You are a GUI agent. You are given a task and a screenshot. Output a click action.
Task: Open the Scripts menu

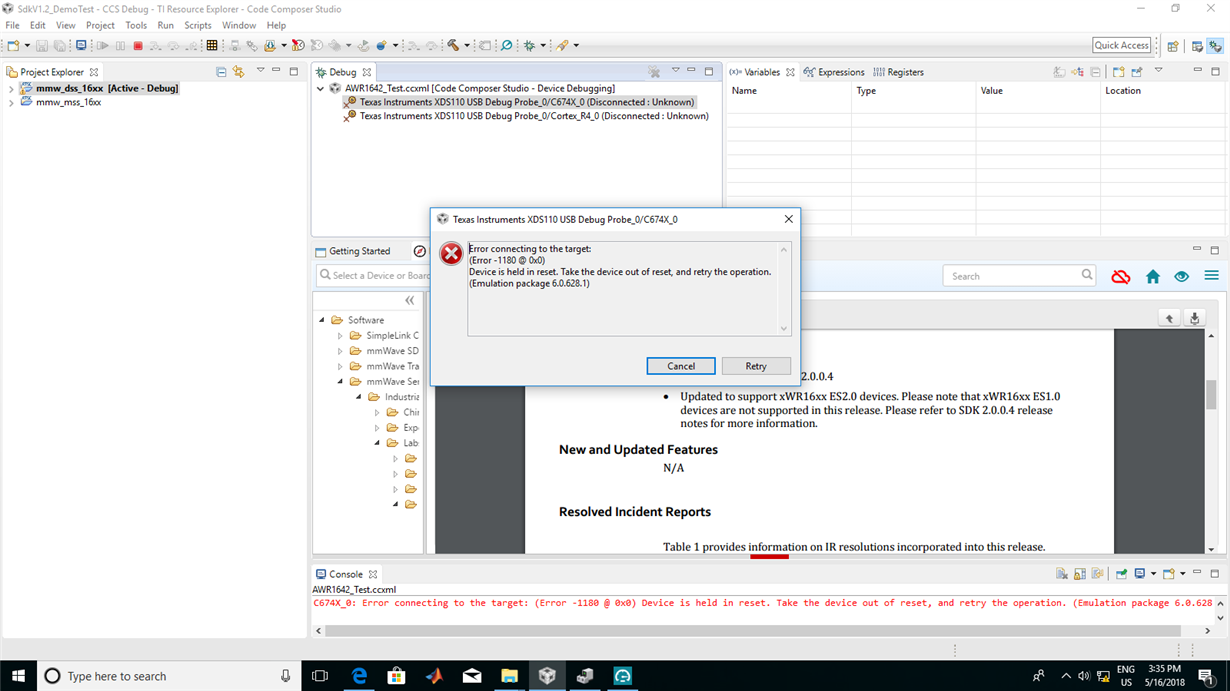tap(198, 25)
